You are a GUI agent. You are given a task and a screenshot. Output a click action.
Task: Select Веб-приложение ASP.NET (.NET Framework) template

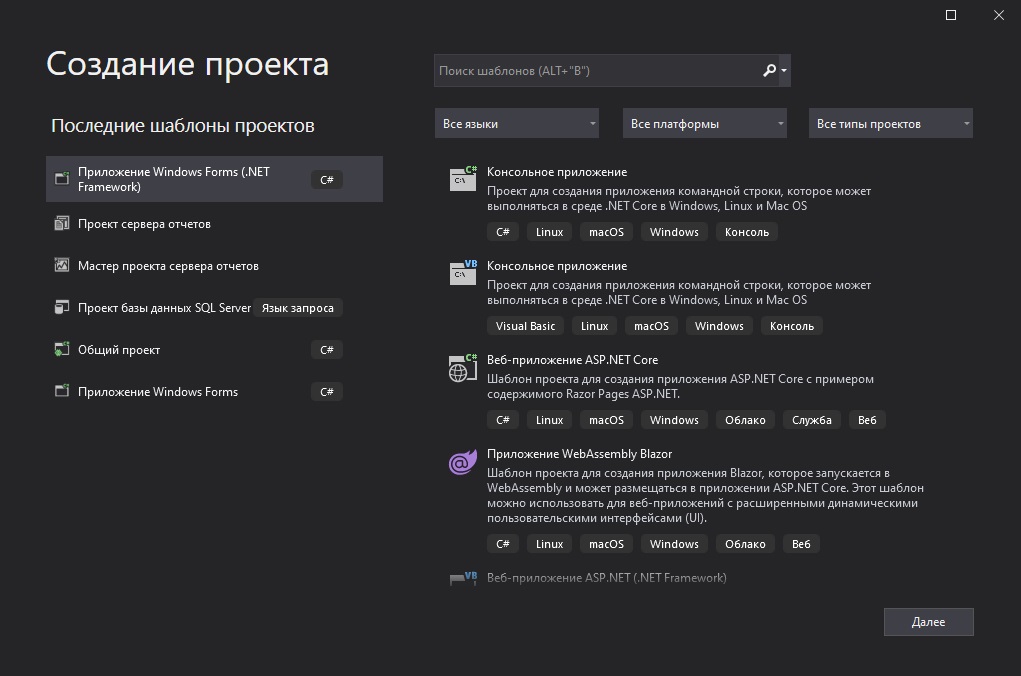[x=606, y=578]
